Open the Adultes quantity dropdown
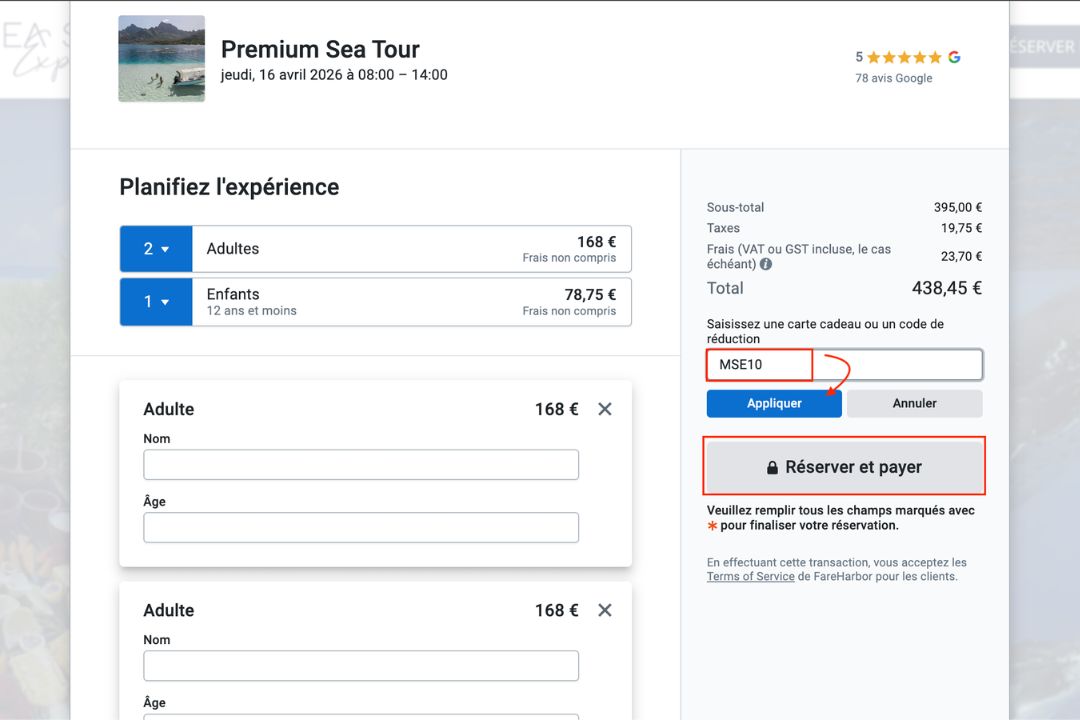 click(x=156, y=249)
